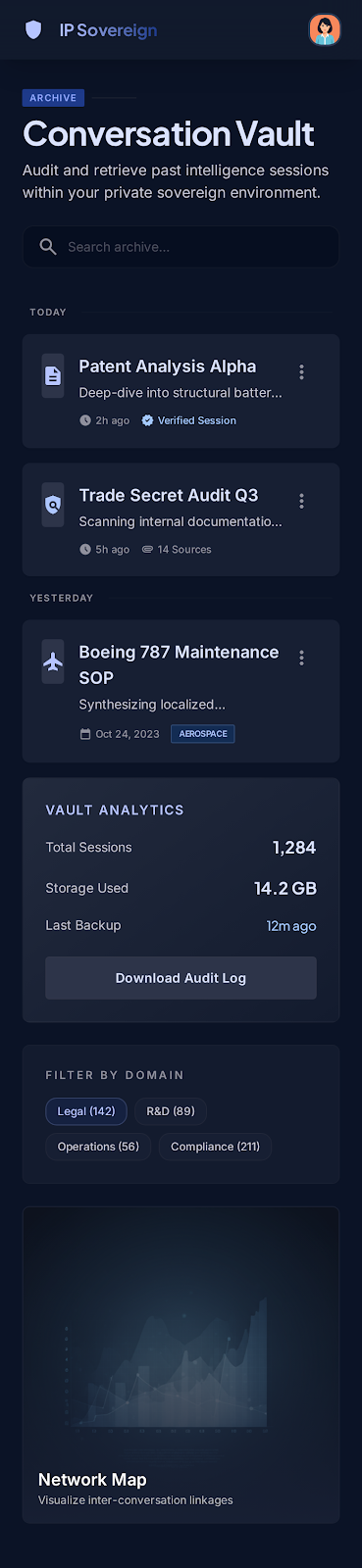Select the Operations (56) filter chip

pos(98,1147)
